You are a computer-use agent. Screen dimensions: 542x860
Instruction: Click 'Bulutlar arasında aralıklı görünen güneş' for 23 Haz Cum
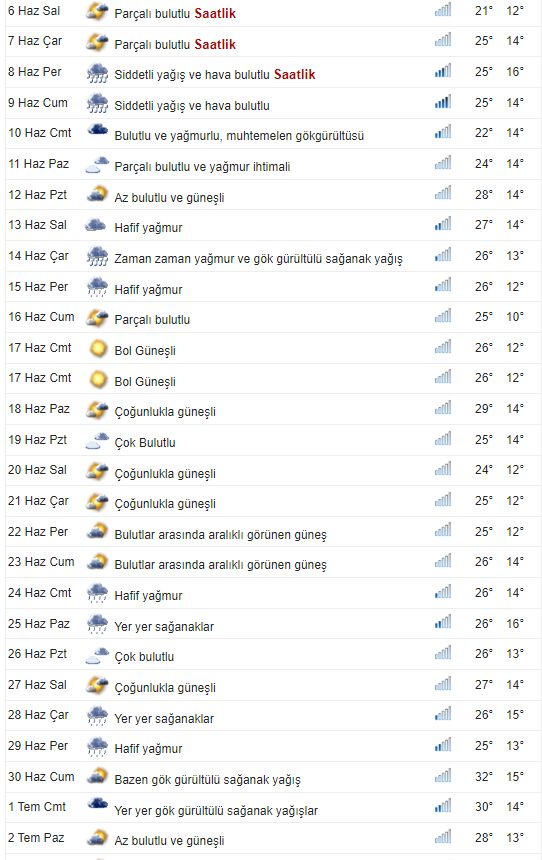[x=221, y=565]
